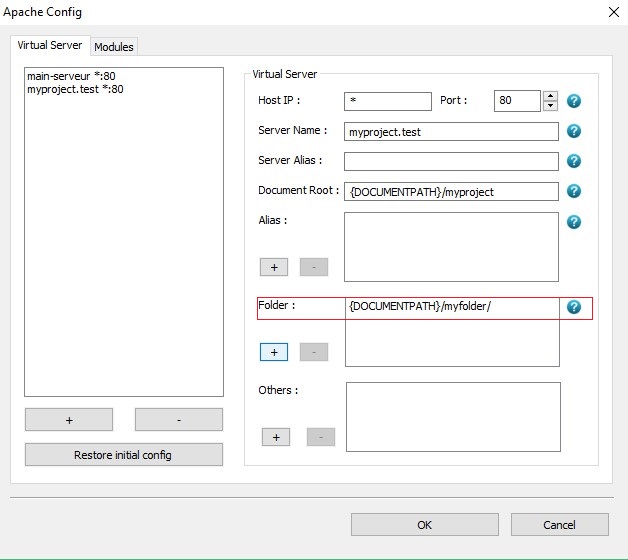This screenshot has width=628, height=560.
Task: Close the Apache Config dialog window
Action: point(612,12)
